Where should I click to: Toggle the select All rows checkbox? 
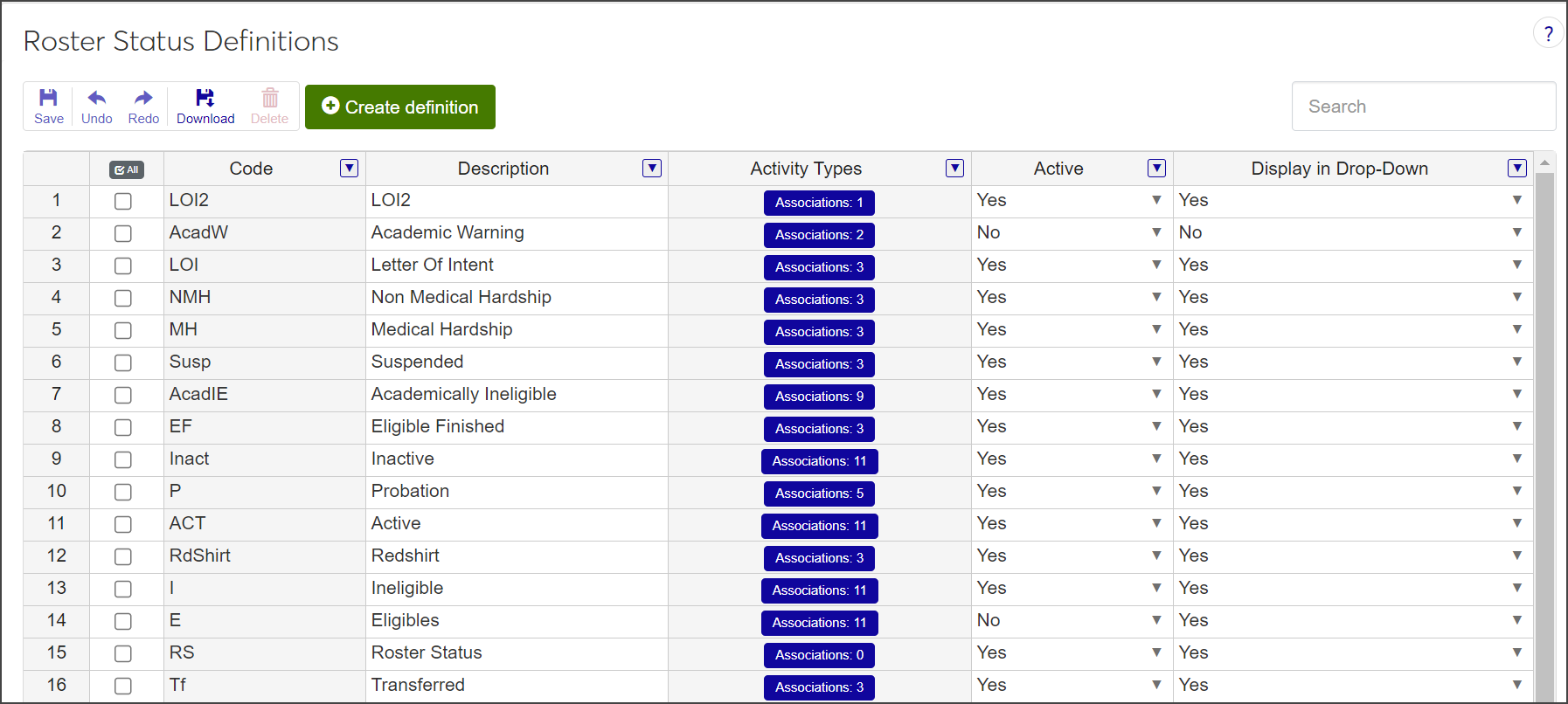point(127,169)
